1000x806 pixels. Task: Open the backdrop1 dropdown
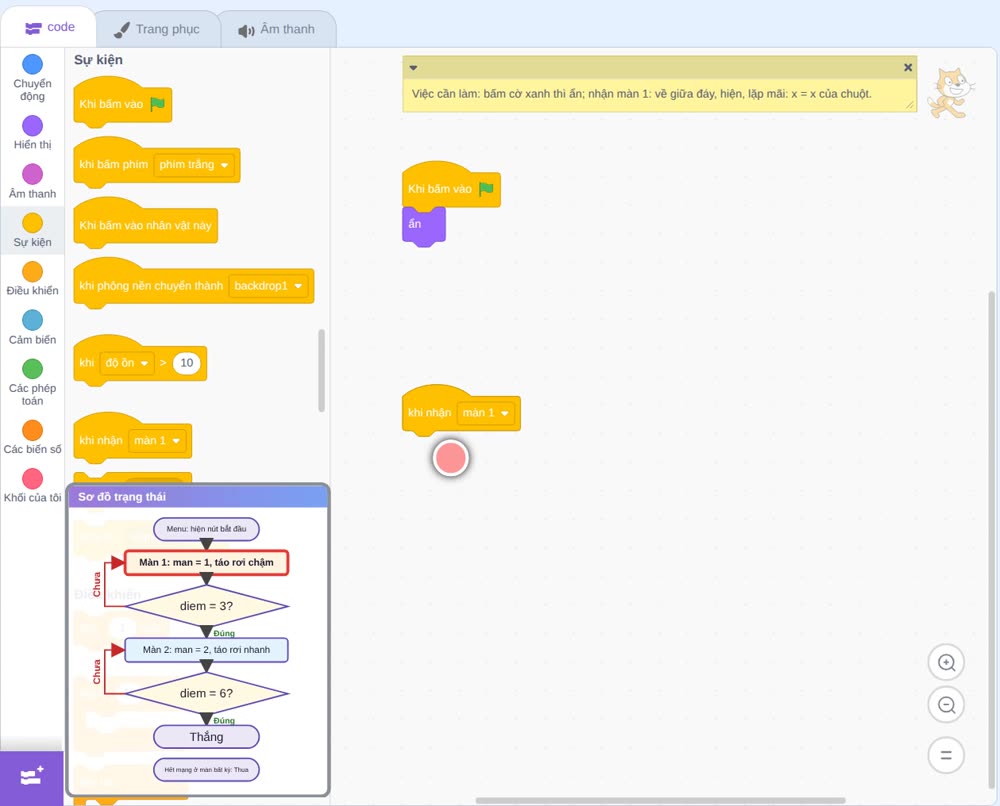268,286
